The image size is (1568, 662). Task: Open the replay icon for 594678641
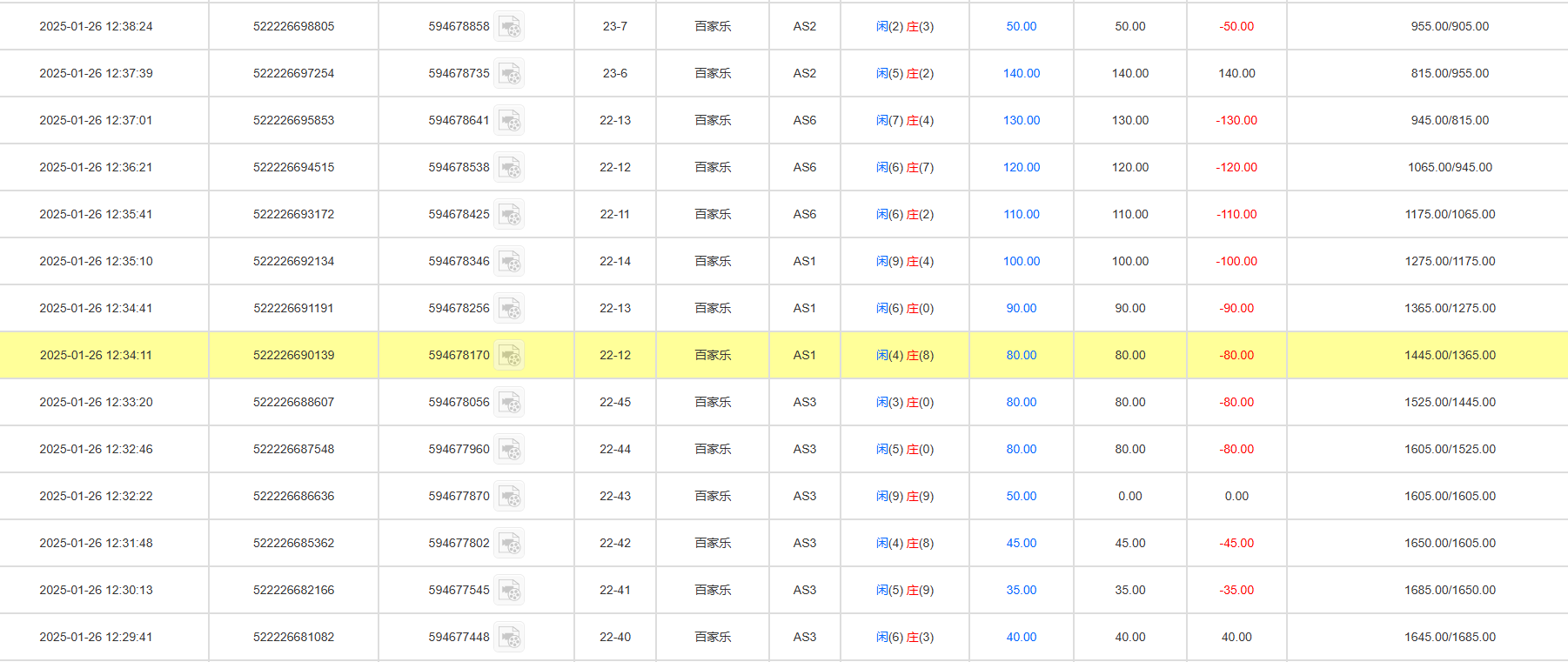(x=510, y=121)
